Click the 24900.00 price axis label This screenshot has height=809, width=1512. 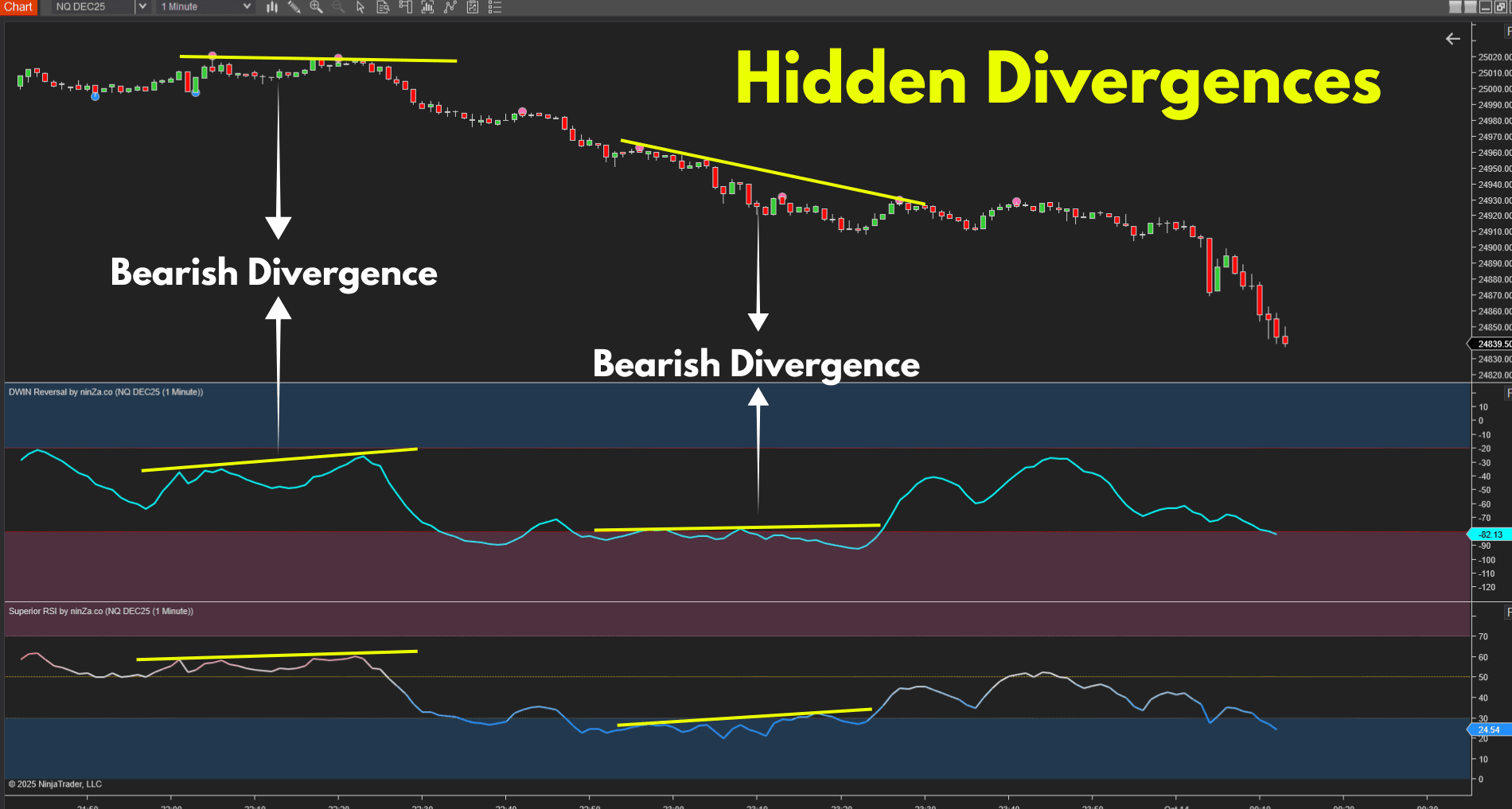coord(1494,247)
